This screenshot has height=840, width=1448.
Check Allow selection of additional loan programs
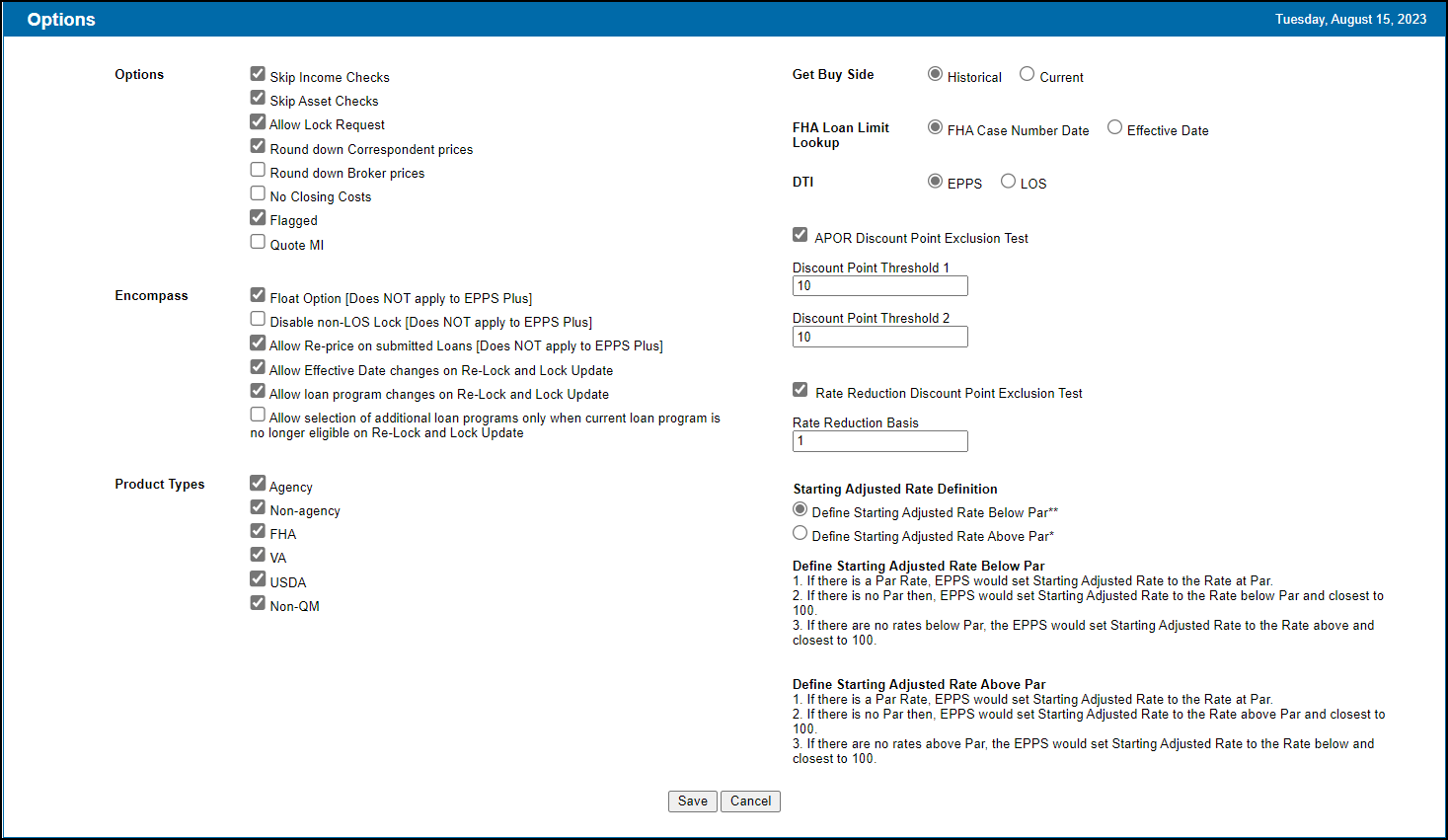coord(258,415)
